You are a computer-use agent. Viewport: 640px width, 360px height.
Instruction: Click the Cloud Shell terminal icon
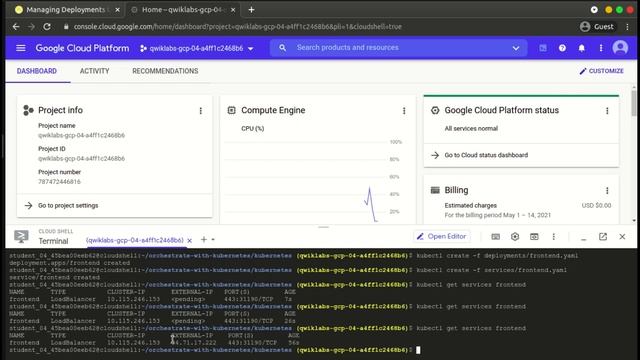tap(21, 236)
